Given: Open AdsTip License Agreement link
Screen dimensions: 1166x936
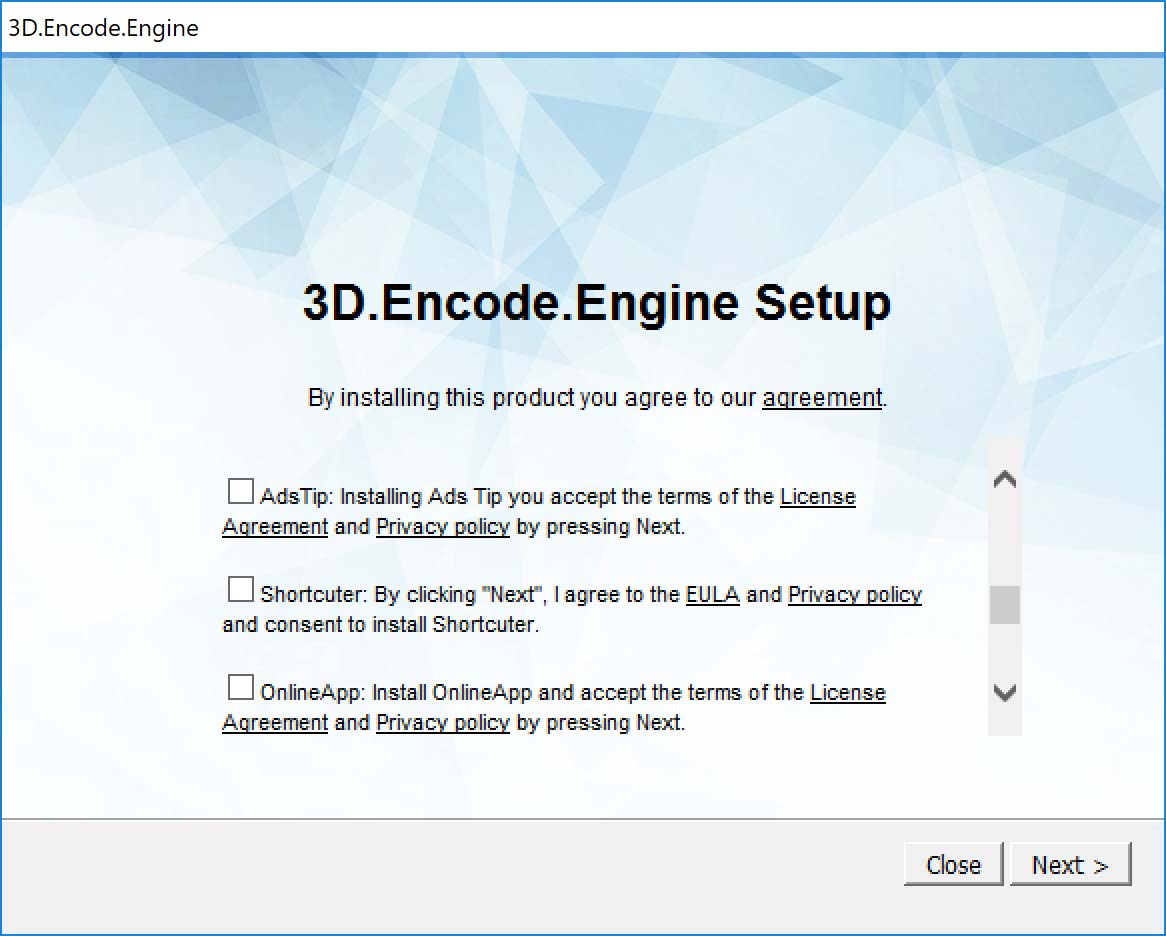Looking at the screenshot, I should coord(817,497).
